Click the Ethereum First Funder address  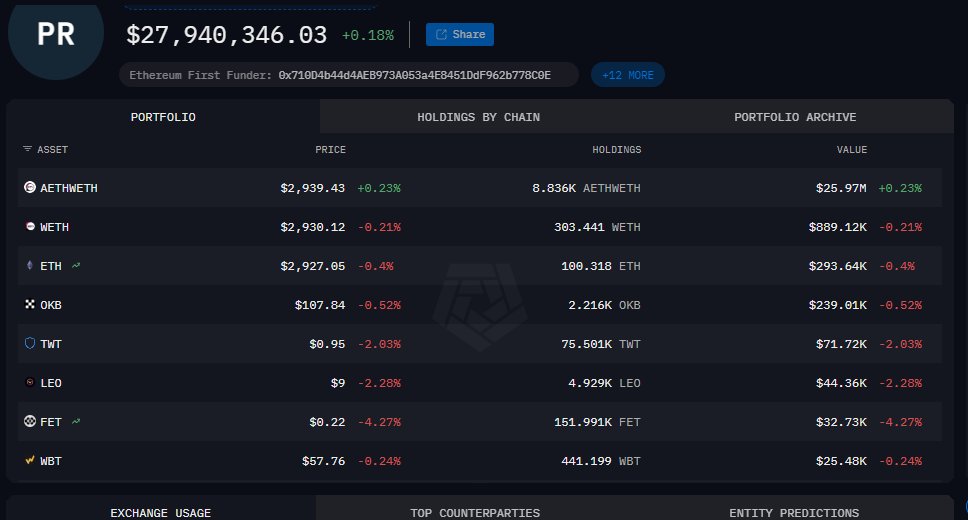[414, 75]
